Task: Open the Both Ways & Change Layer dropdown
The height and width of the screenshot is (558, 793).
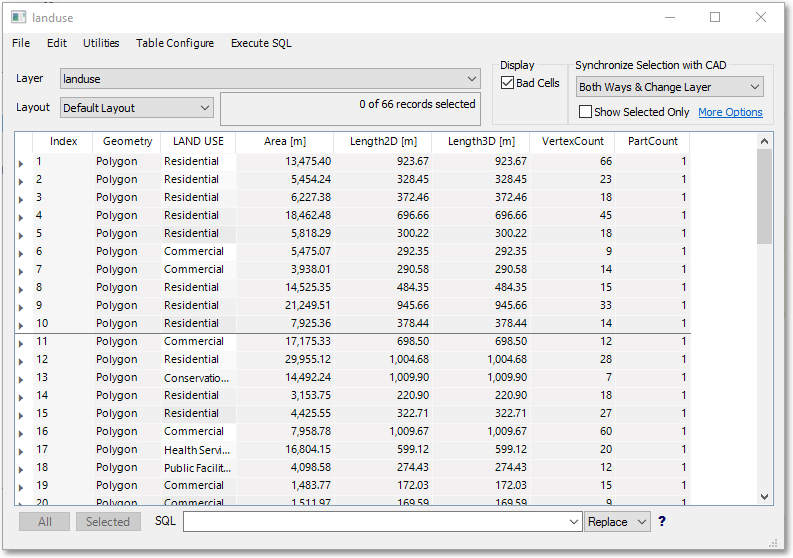Action: pos(670,87)
